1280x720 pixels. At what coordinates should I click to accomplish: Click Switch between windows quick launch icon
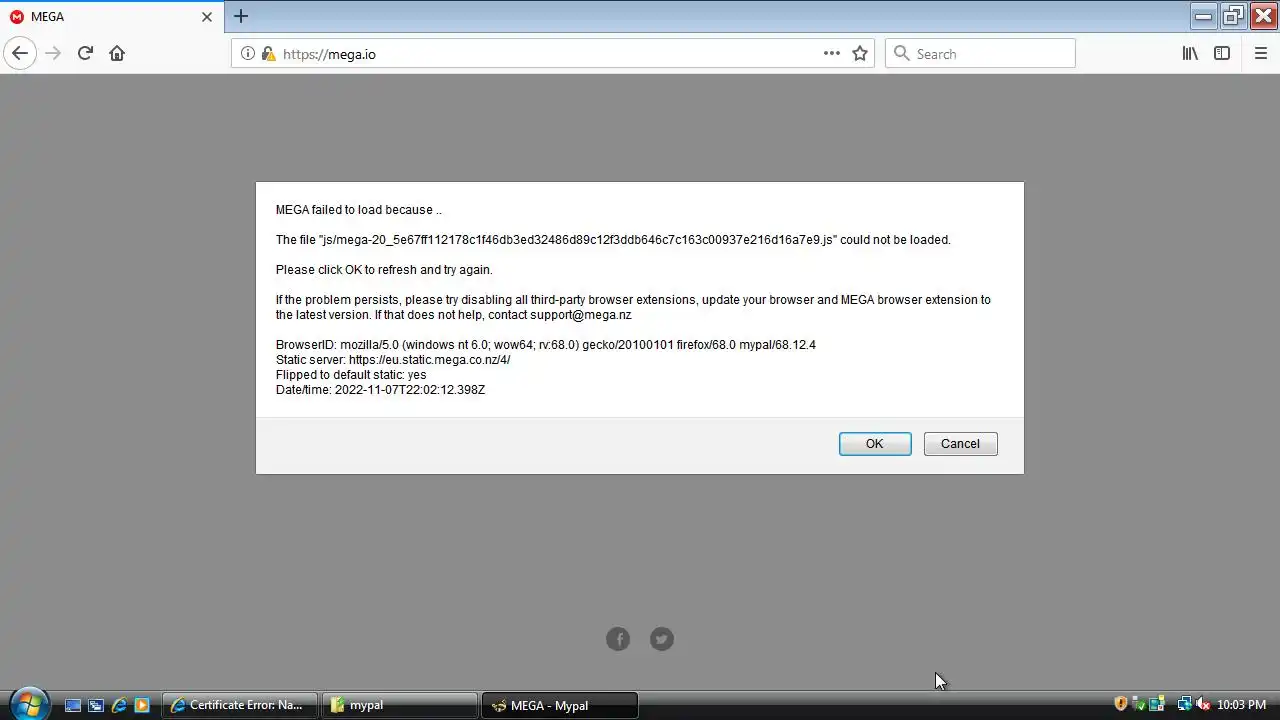click(x=96, y=705)
